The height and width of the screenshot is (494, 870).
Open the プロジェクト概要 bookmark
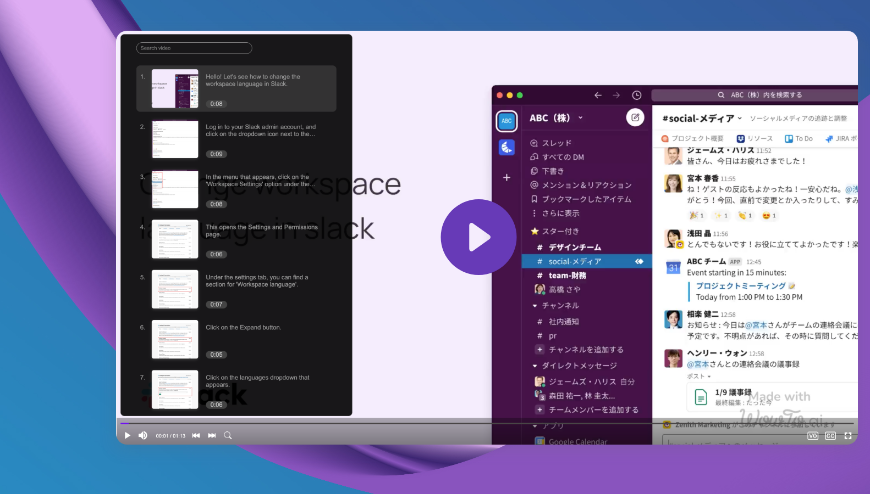click(692, 138)
